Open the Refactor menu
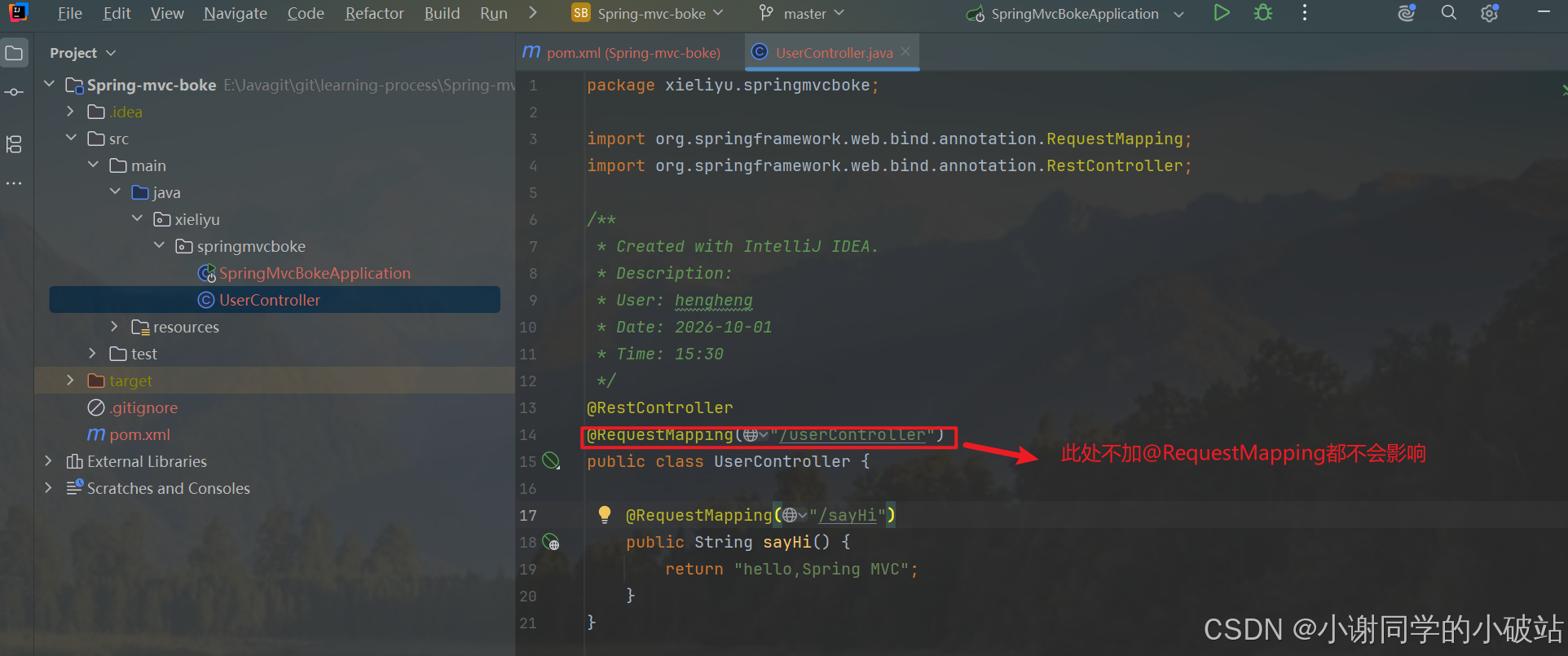1568x656 pixels. point(374,13)
